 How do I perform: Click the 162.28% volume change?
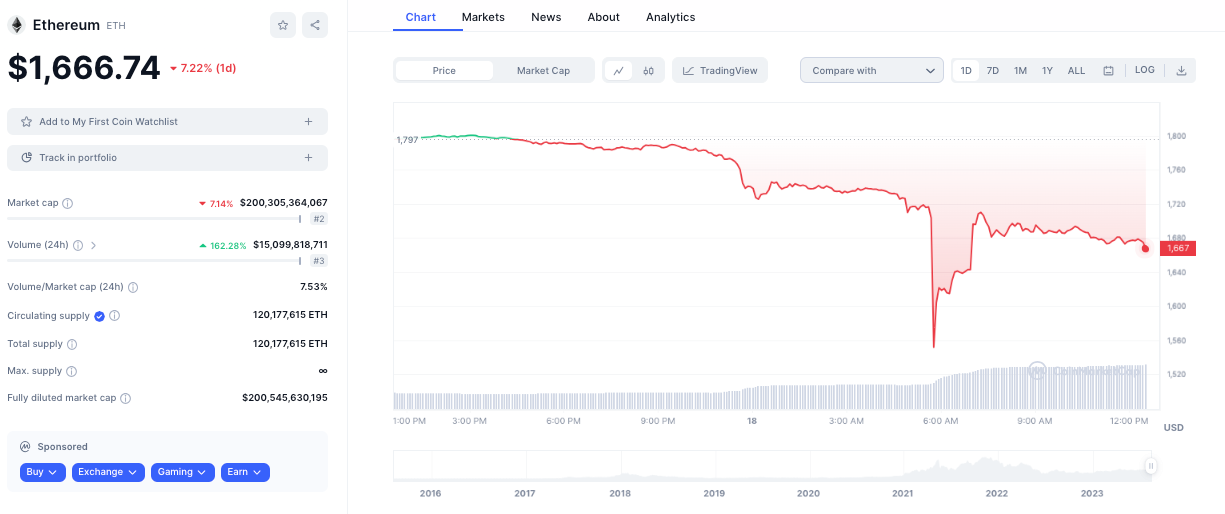222,245
